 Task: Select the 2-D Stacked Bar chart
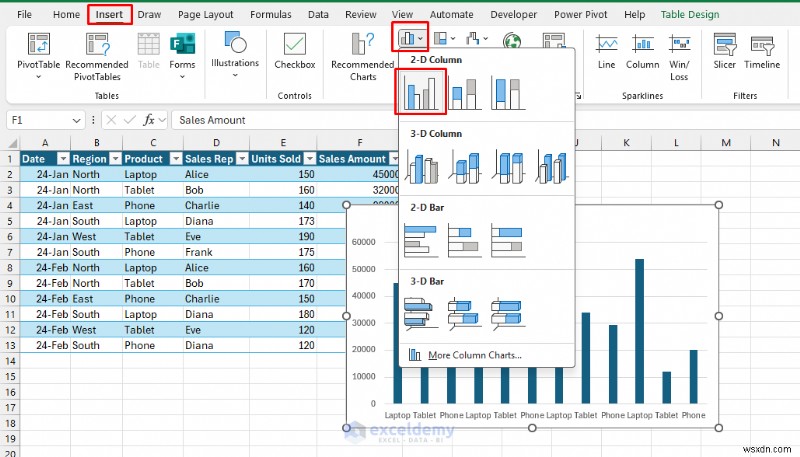pyautogui.click(x=464, y=240)
